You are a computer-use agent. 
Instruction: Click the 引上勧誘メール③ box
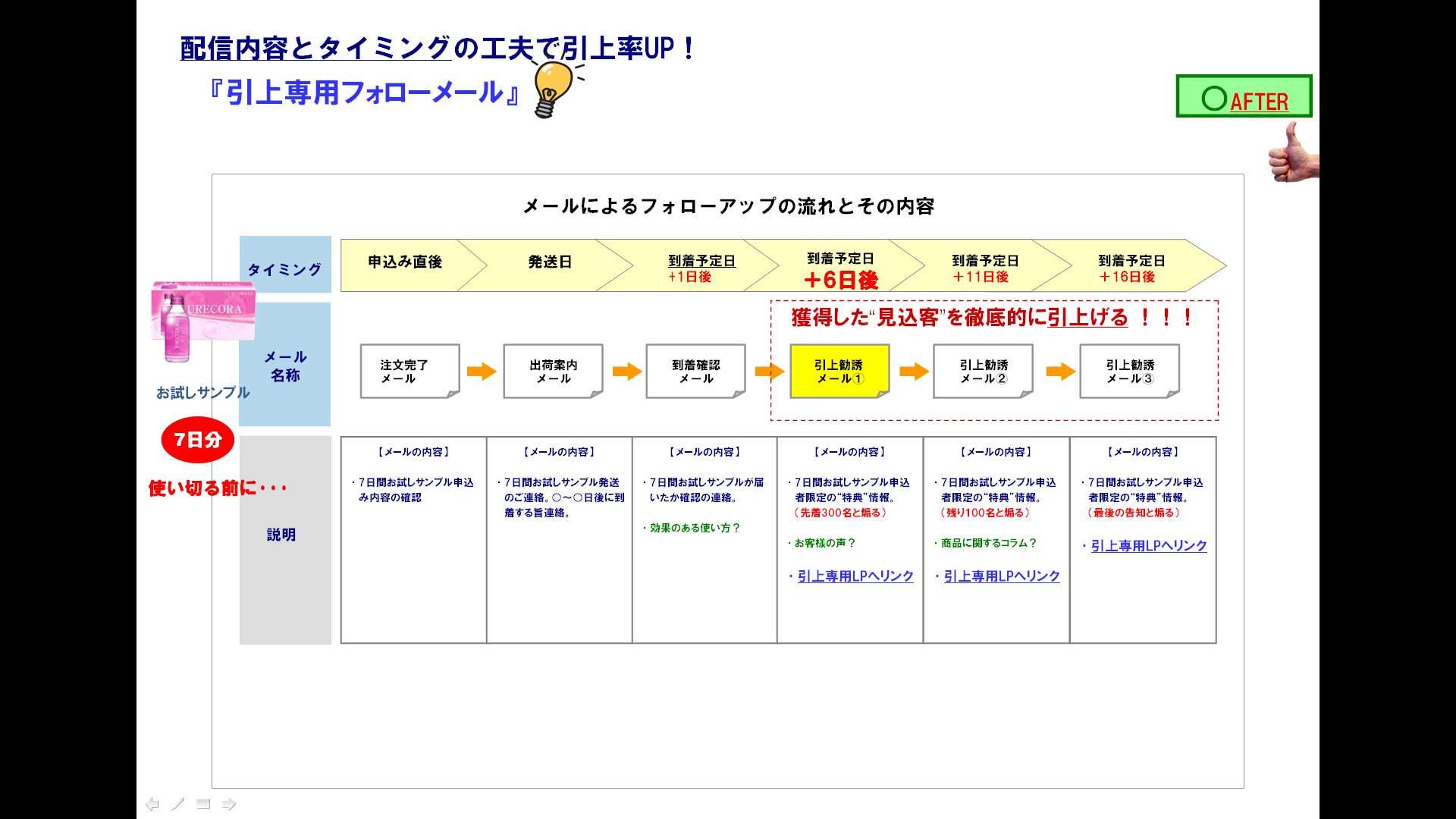pos(1128,371)
